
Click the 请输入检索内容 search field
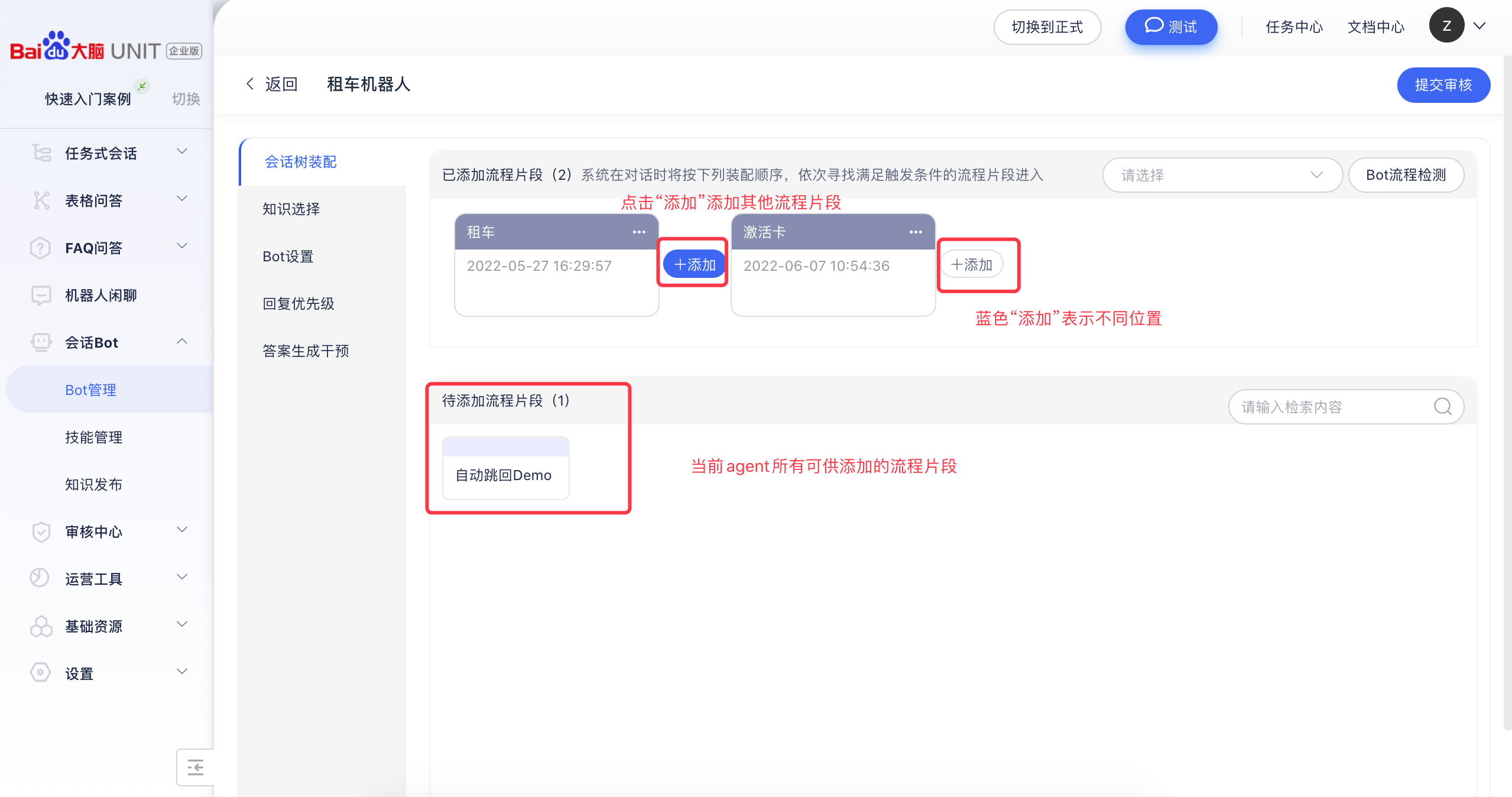point(1346,407)
